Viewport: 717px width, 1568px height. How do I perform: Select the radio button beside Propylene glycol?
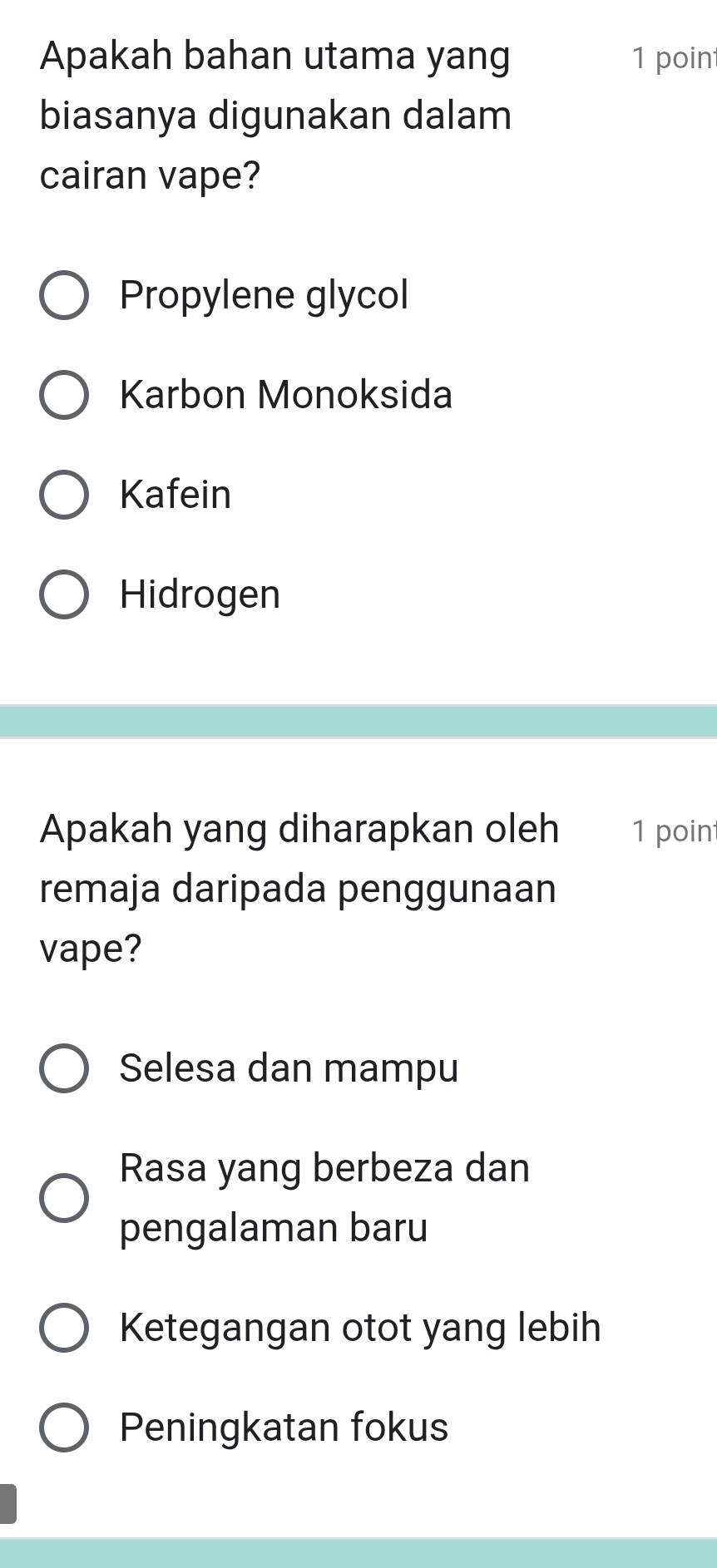tap(64, 295)
